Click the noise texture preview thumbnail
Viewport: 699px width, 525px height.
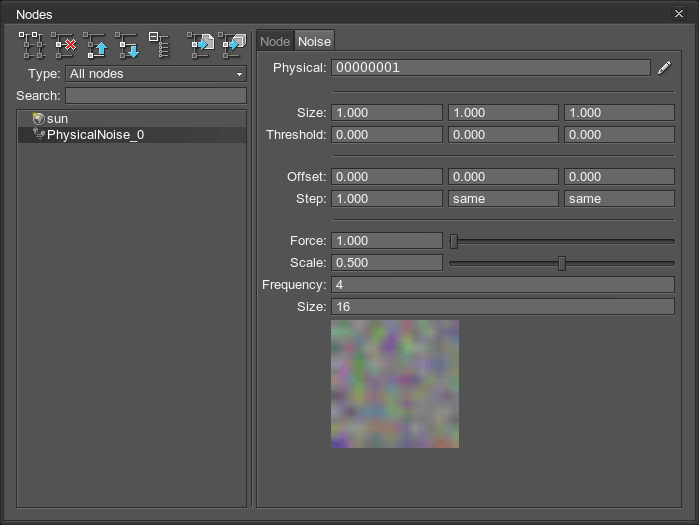pyautogui.click(x=394, y=383)
